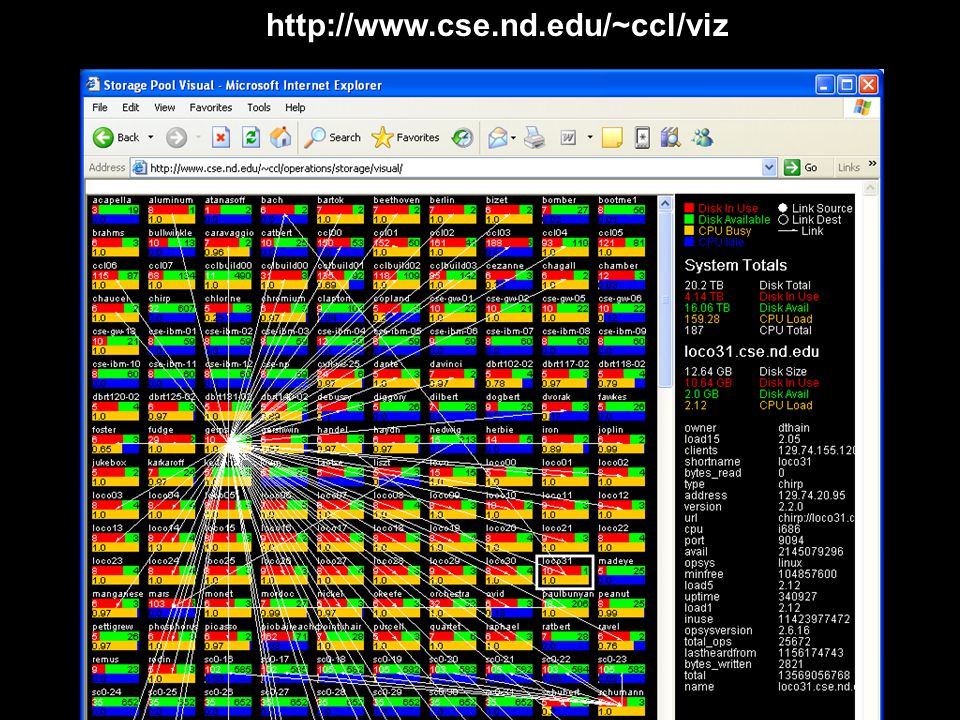Open the File menu
This screenshot has height=720, width=960.
100,107
